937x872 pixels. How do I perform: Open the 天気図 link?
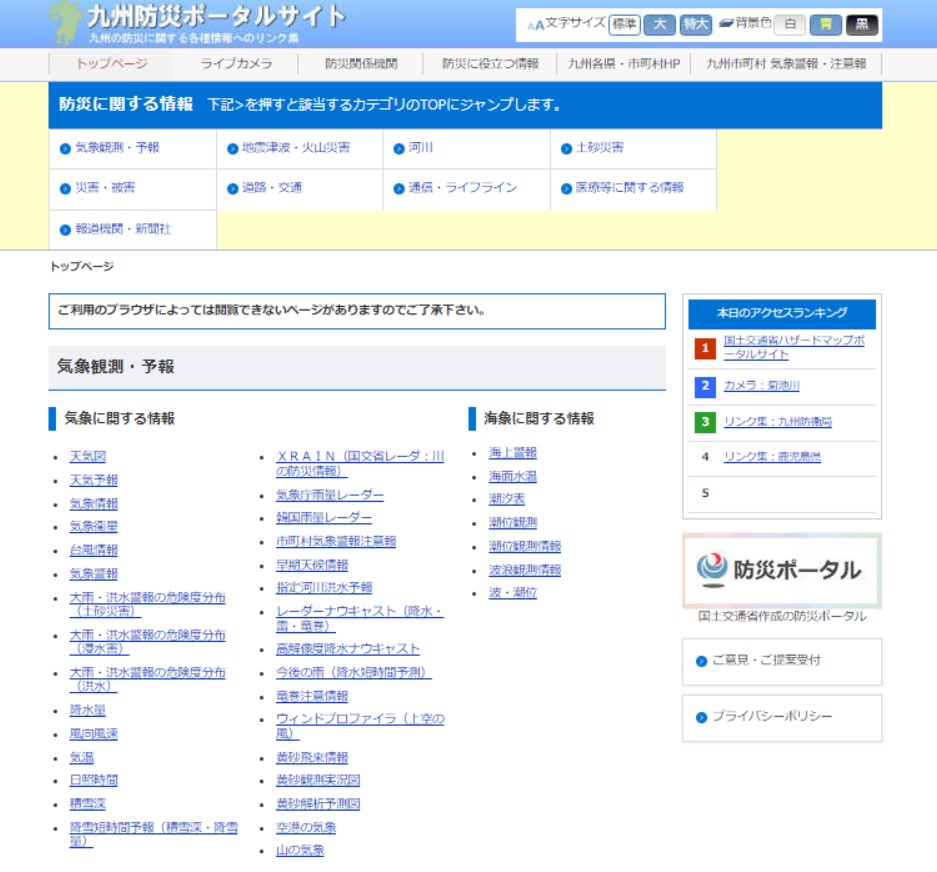pos(87,457)
